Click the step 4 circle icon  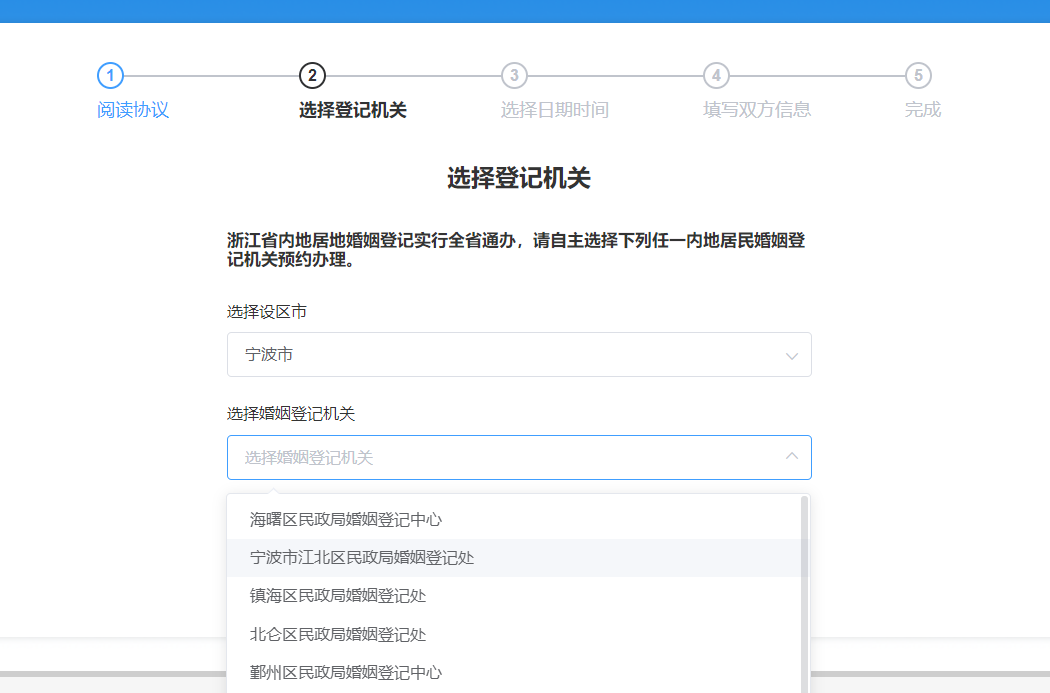point(716,75)
